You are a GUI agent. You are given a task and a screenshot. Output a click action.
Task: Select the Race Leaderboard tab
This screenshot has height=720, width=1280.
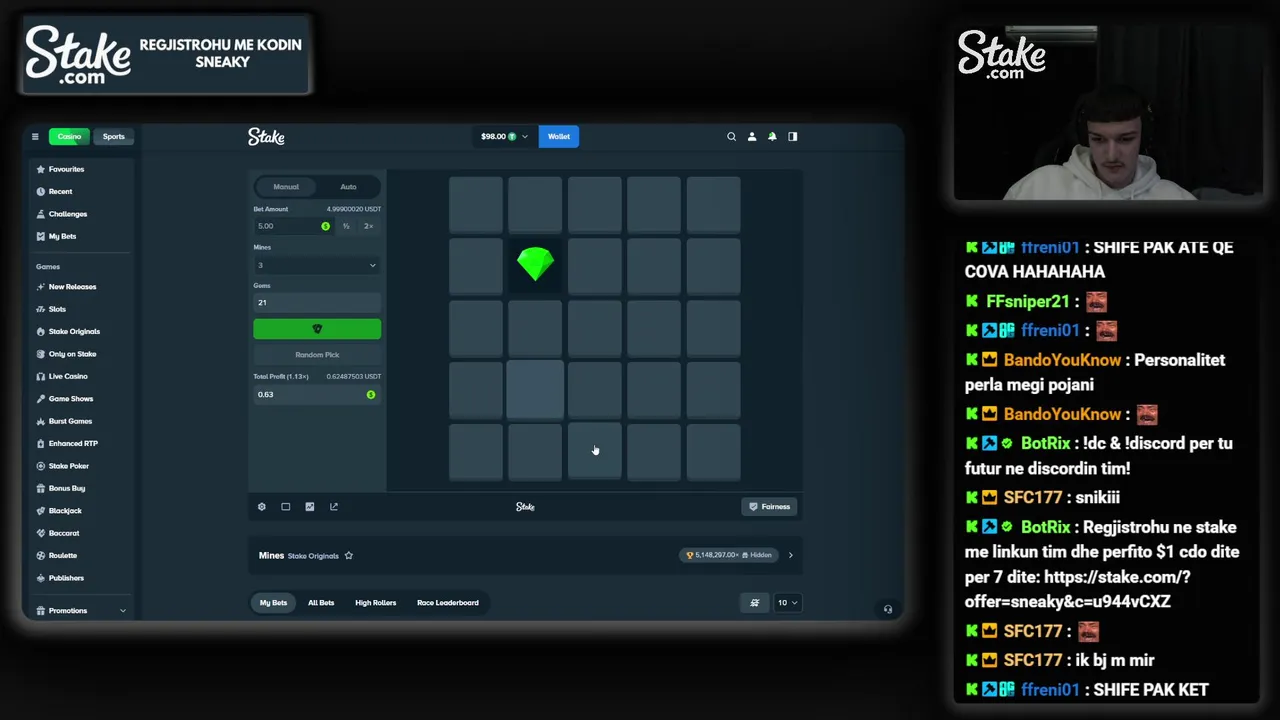point(448,603)
